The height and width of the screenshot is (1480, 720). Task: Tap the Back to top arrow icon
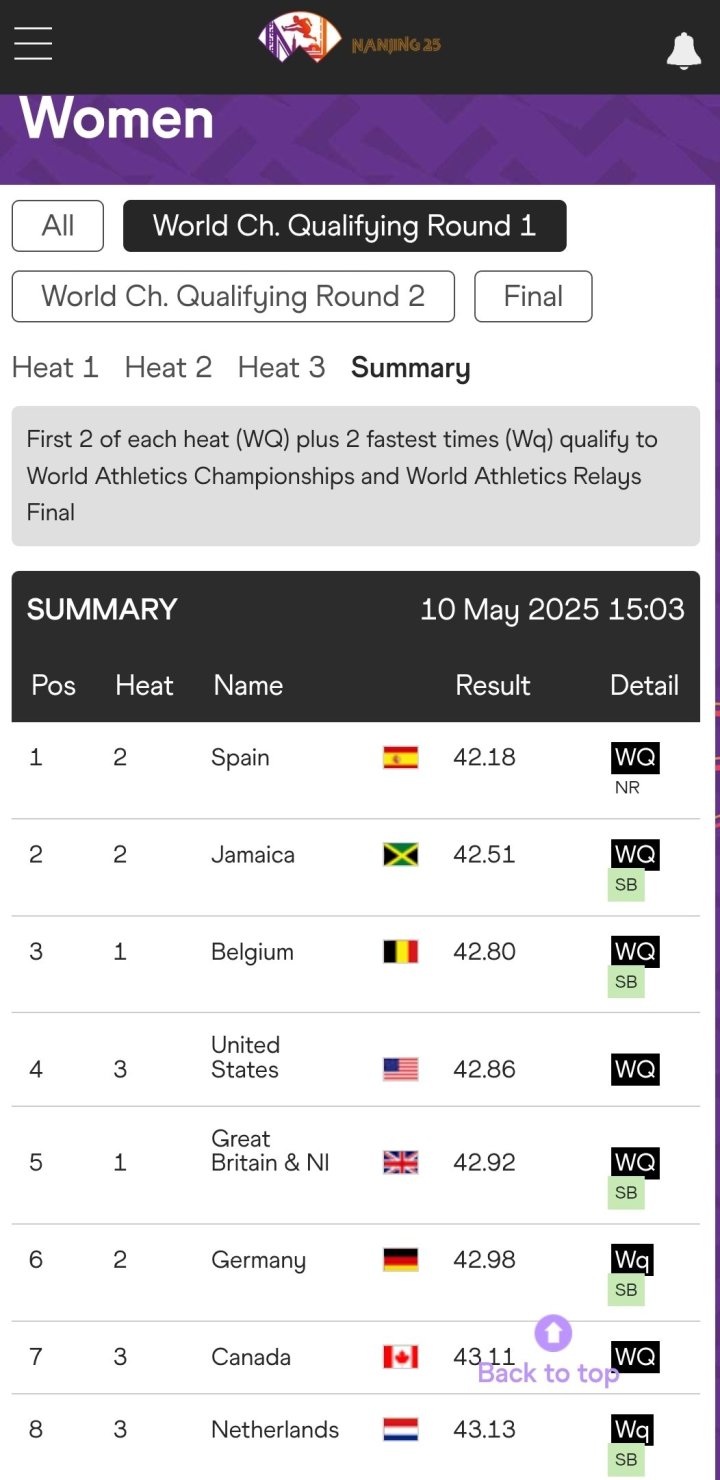553,1333
